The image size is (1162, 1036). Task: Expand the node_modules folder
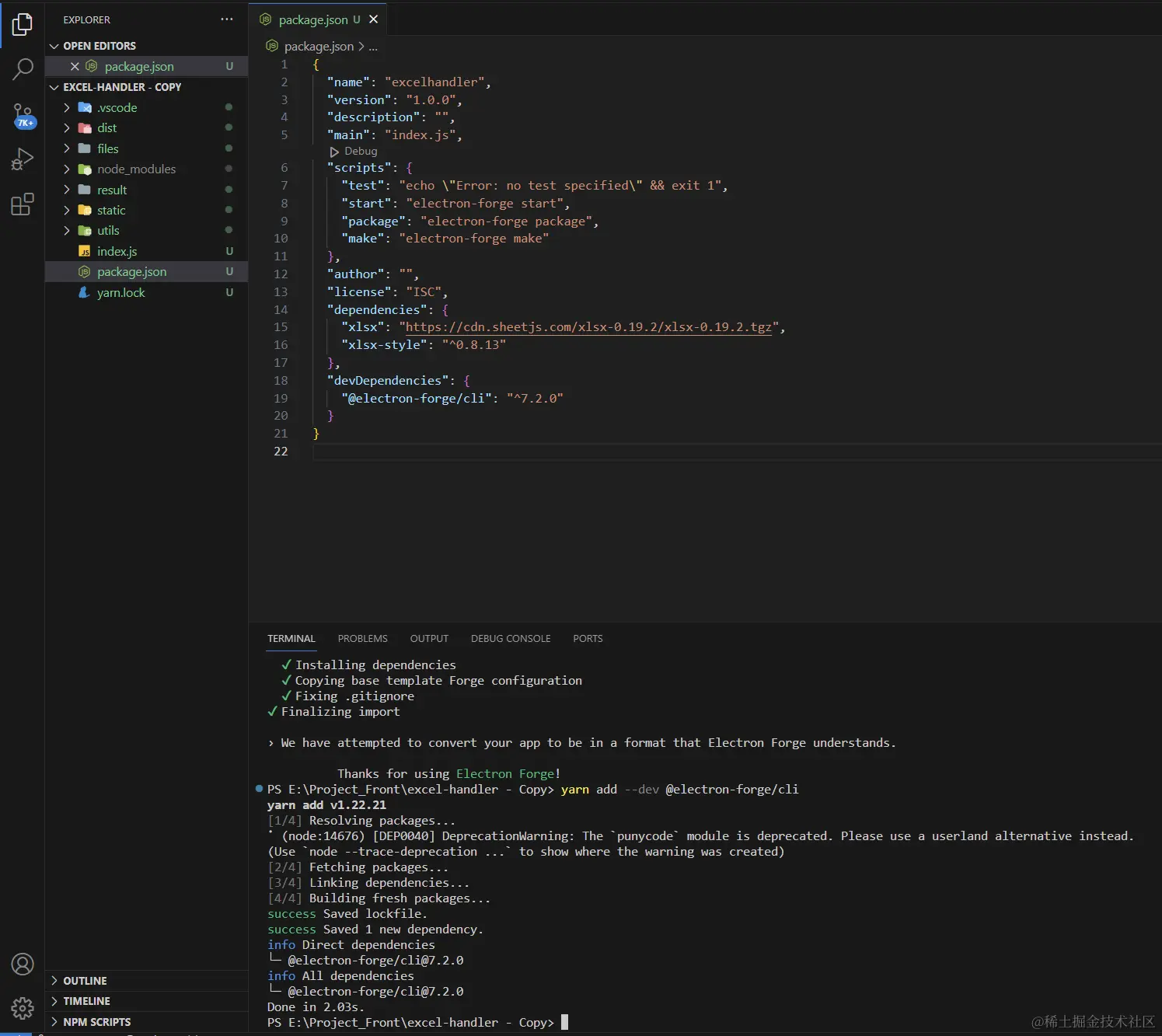[x=67, y=169]
